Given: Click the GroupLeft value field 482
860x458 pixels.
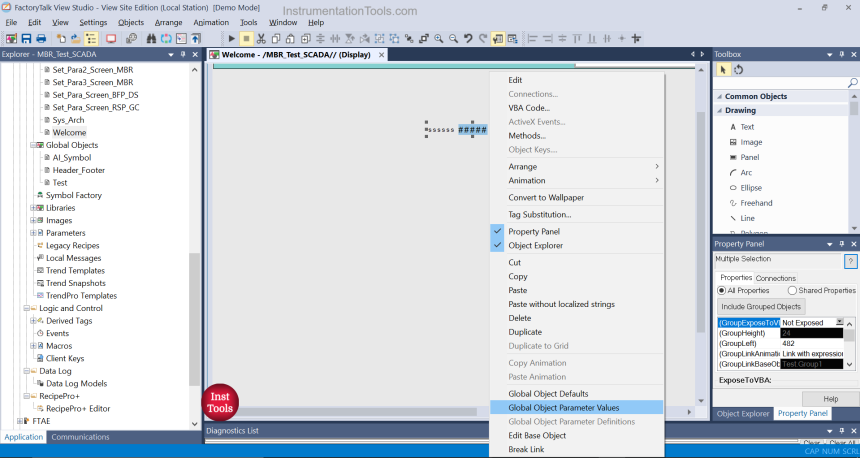Looking at the screenshot, I should [x=812, y=343].
